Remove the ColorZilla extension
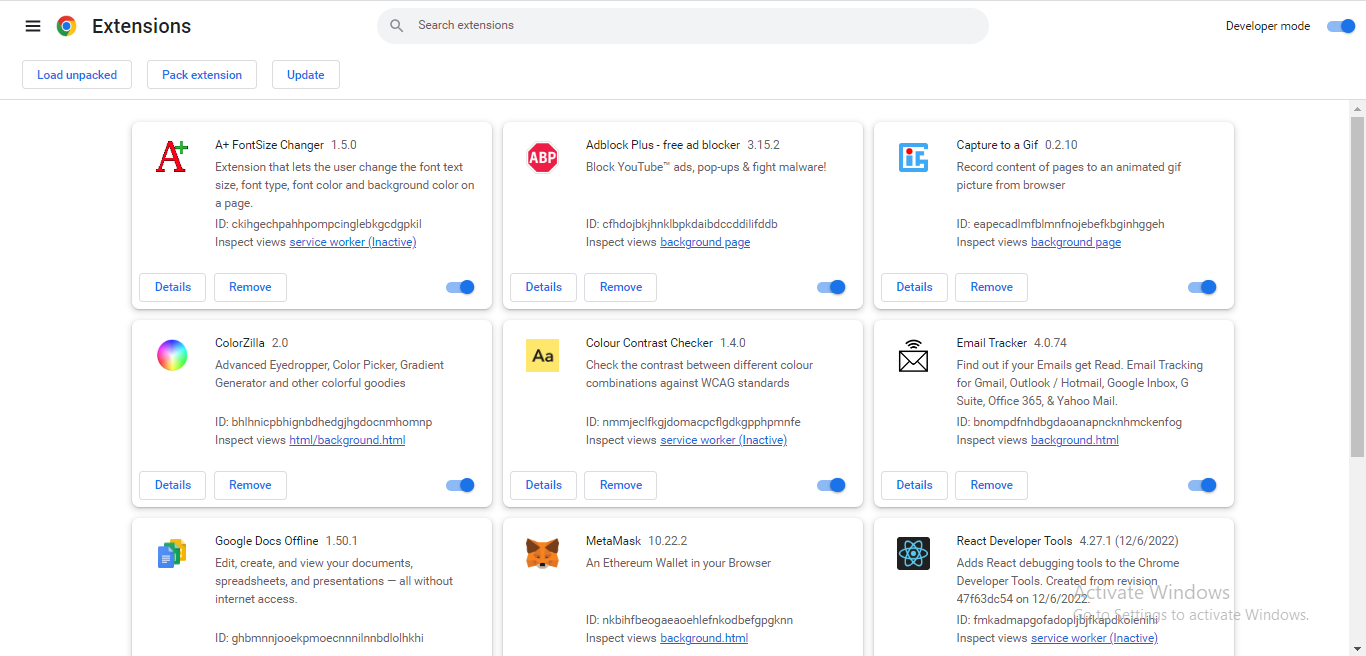The height and width of the screenshot is (656, 1366). [x=250, y=485]
